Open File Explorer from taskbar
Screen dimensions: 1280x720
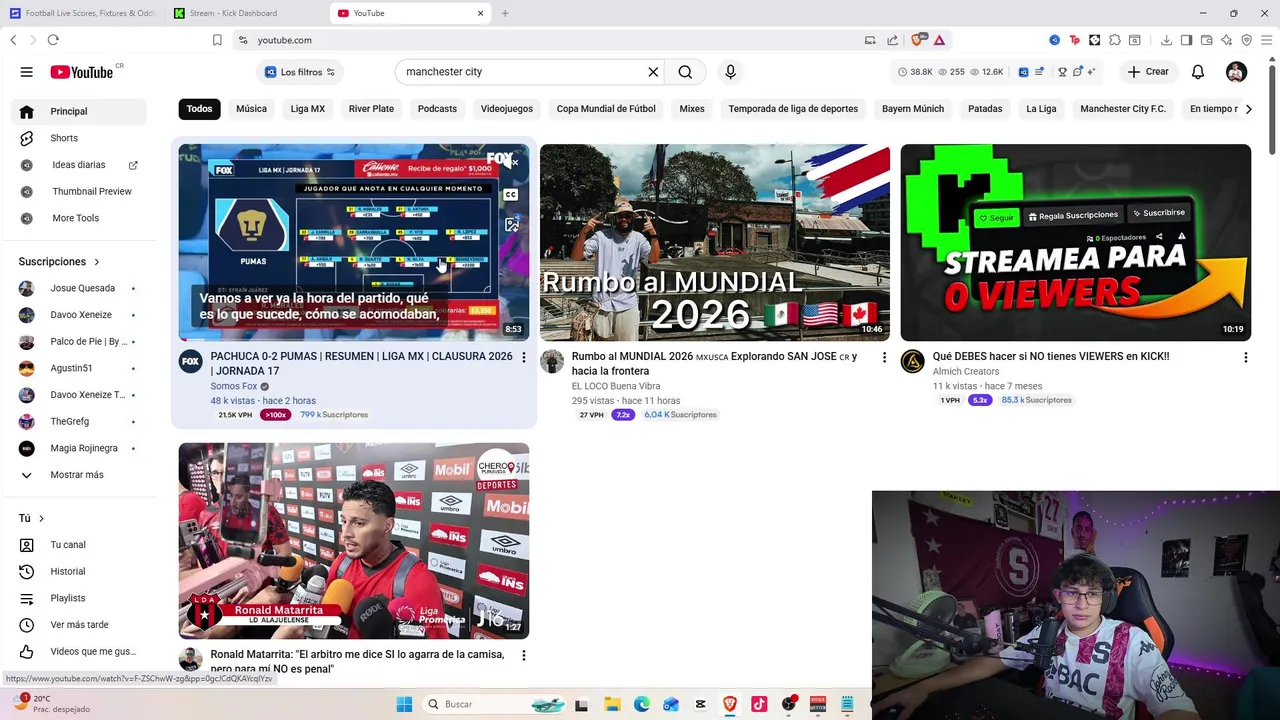pos(612,704)
